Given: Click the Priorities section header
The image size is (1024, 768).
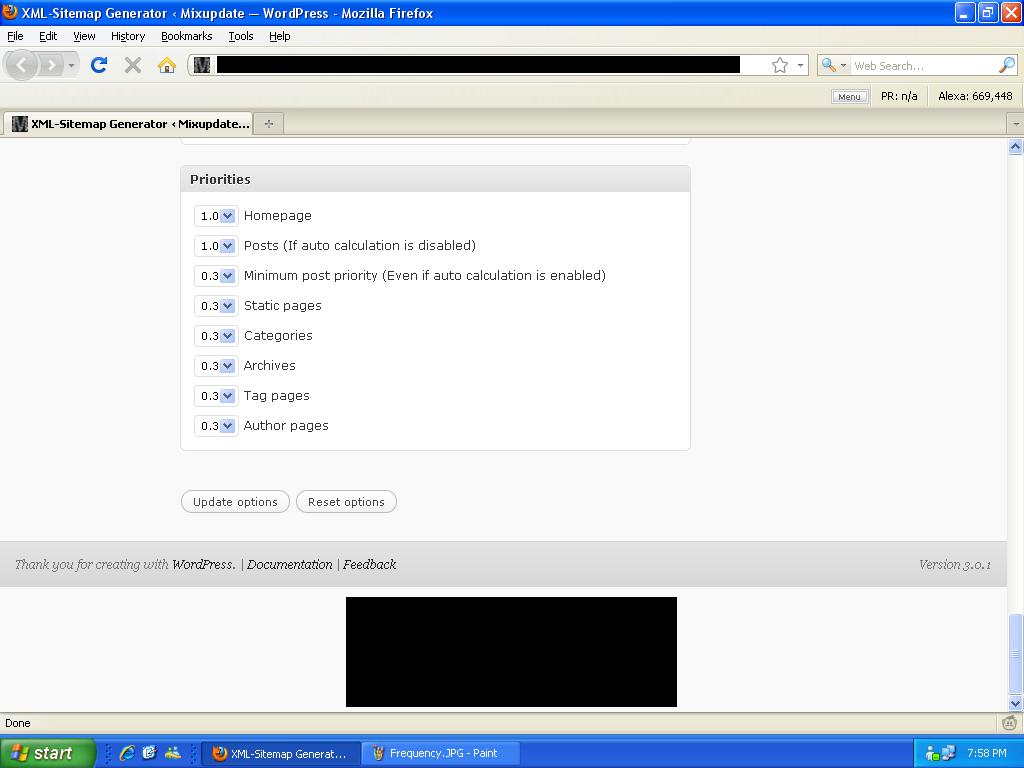Looking at the screenshot, I should [435, 179].
